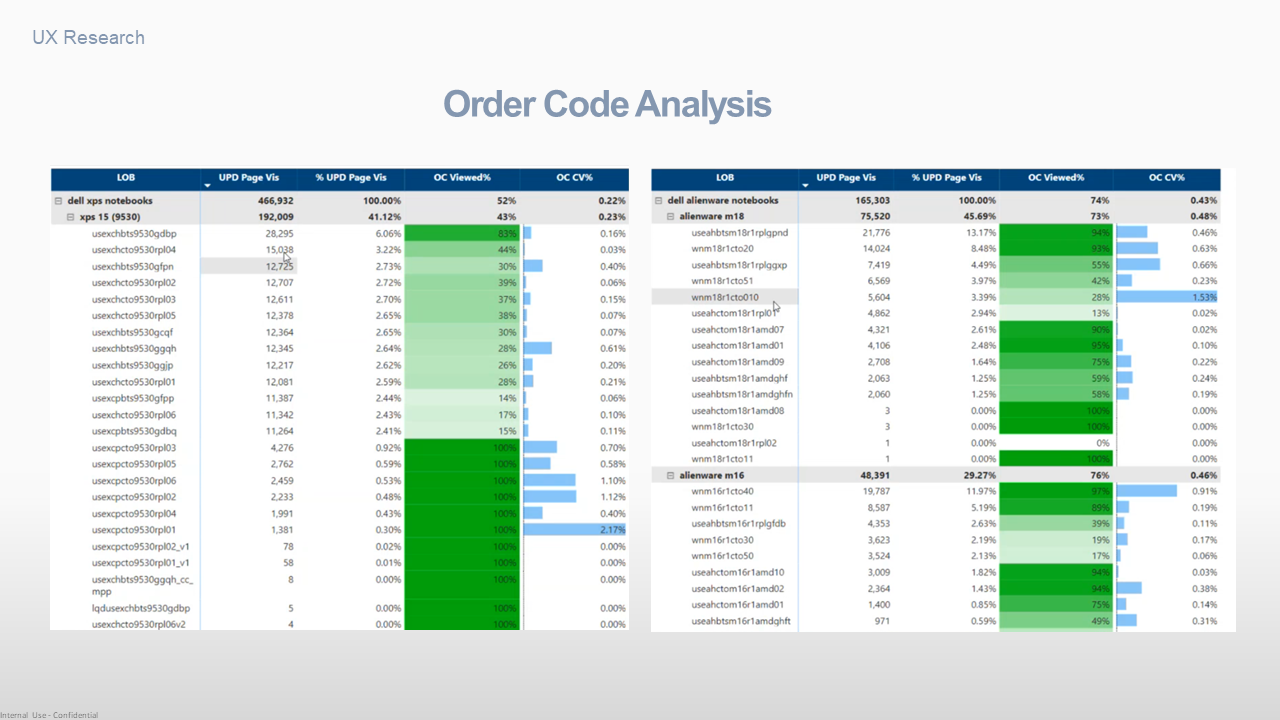Select row usexchcto9530rpl06v2
Viewport: 1280px width, 720px height.
pos(340,624)
